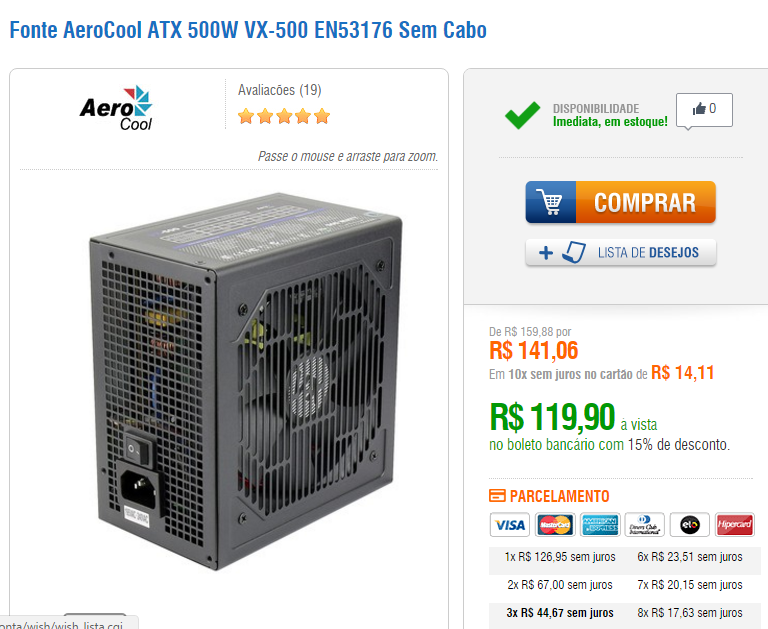Select the Diners Club card icon
The height and width of the screenshot is (629, 768).
[x=645, y=525]
